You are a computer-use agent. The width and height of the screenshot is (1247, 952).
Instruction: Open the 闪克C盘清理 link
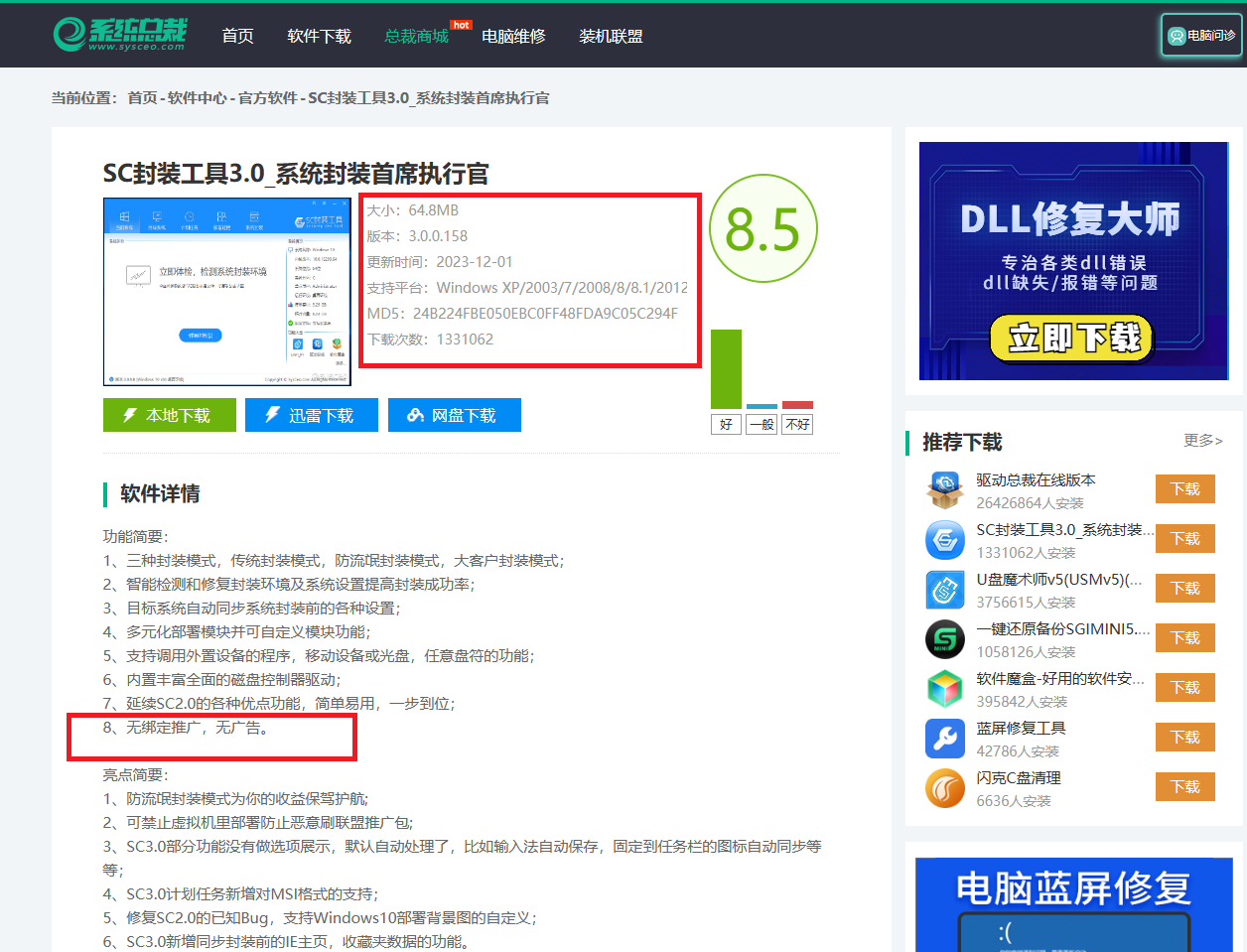(x=1019, y=777)
